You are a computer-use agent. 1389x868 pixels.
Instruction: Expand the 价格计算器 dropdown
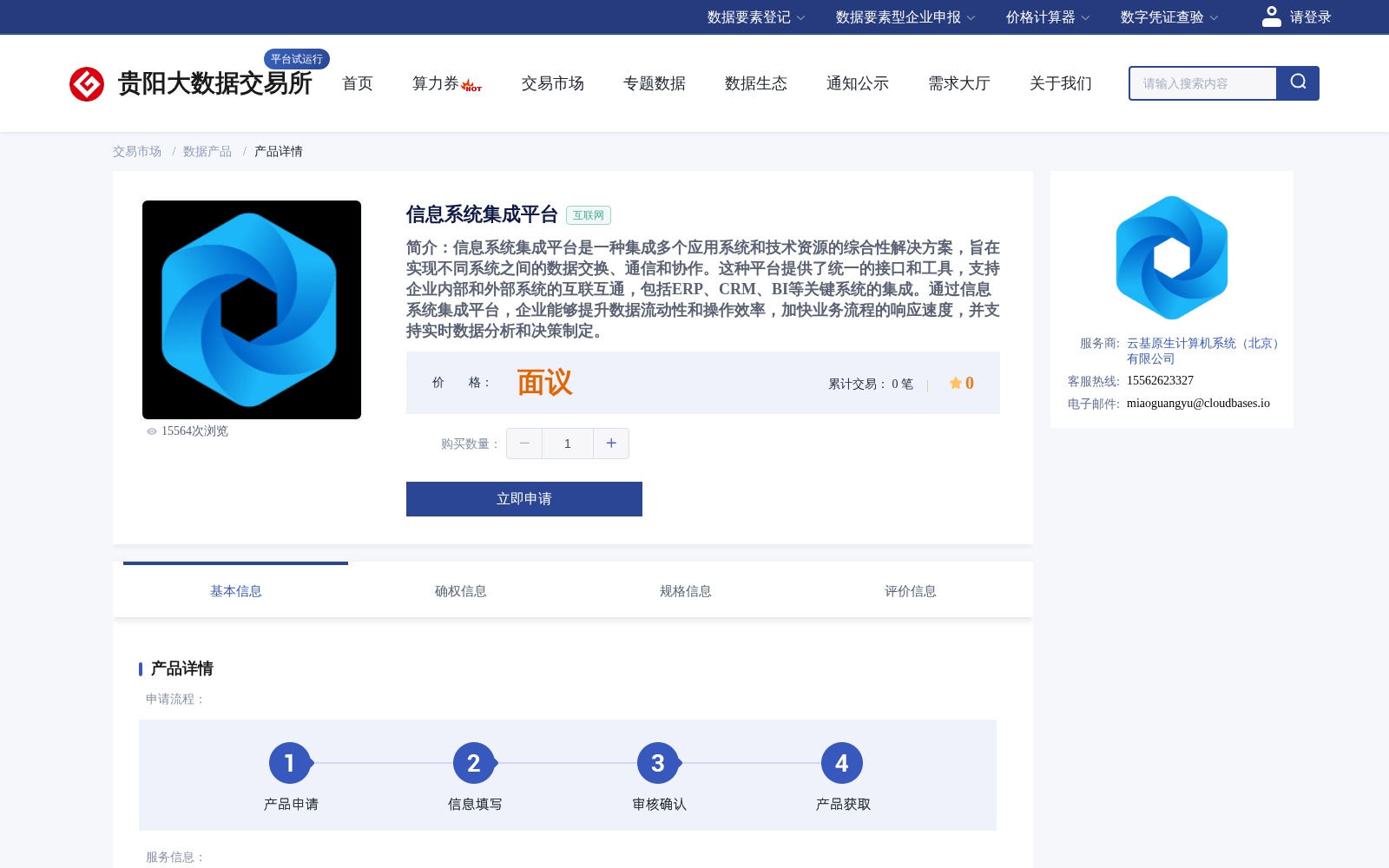(x=1048, y=17)
